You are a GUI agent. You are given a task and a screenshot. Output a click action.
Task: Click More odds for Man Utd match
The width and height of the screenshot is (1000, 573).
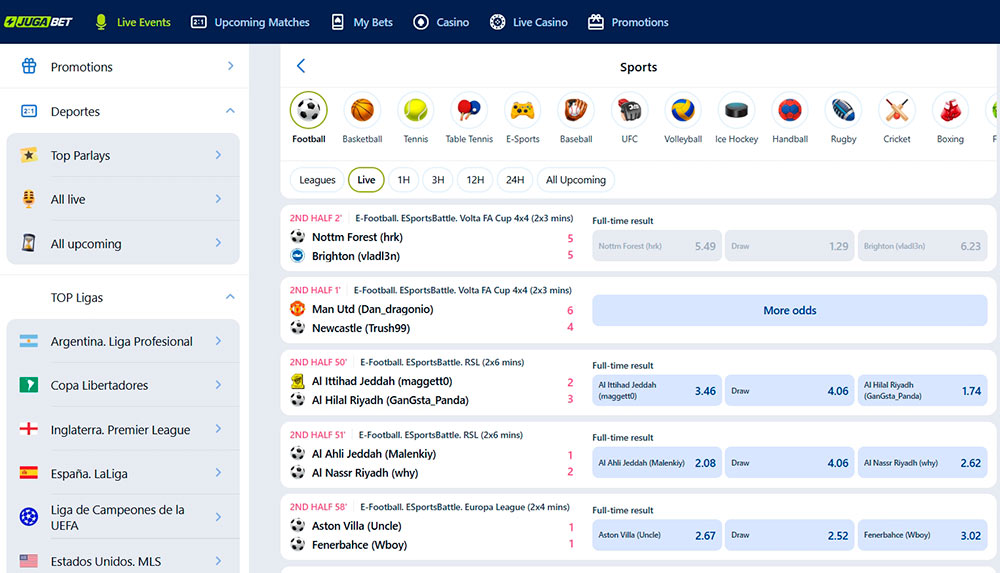pos(789,310)
